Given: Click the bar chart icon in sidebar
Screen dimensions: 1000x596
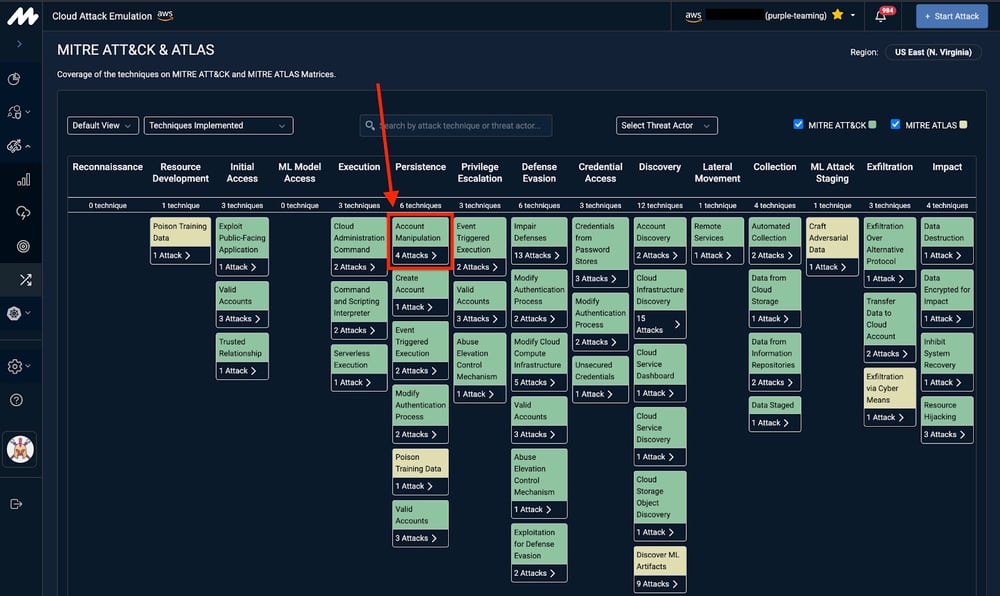Looking at the screenshot, I should [x=23, y=180].
